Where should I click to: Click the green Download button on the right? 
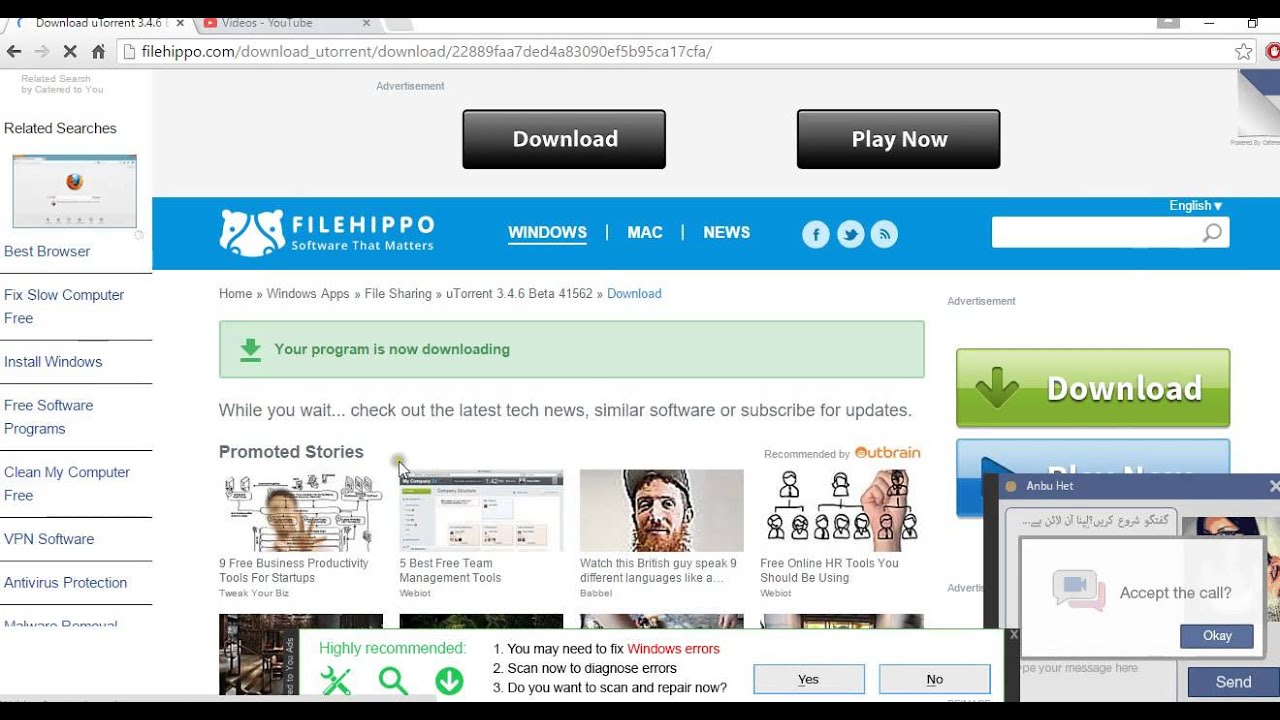pyautogui.click(x=1093, y=388)
